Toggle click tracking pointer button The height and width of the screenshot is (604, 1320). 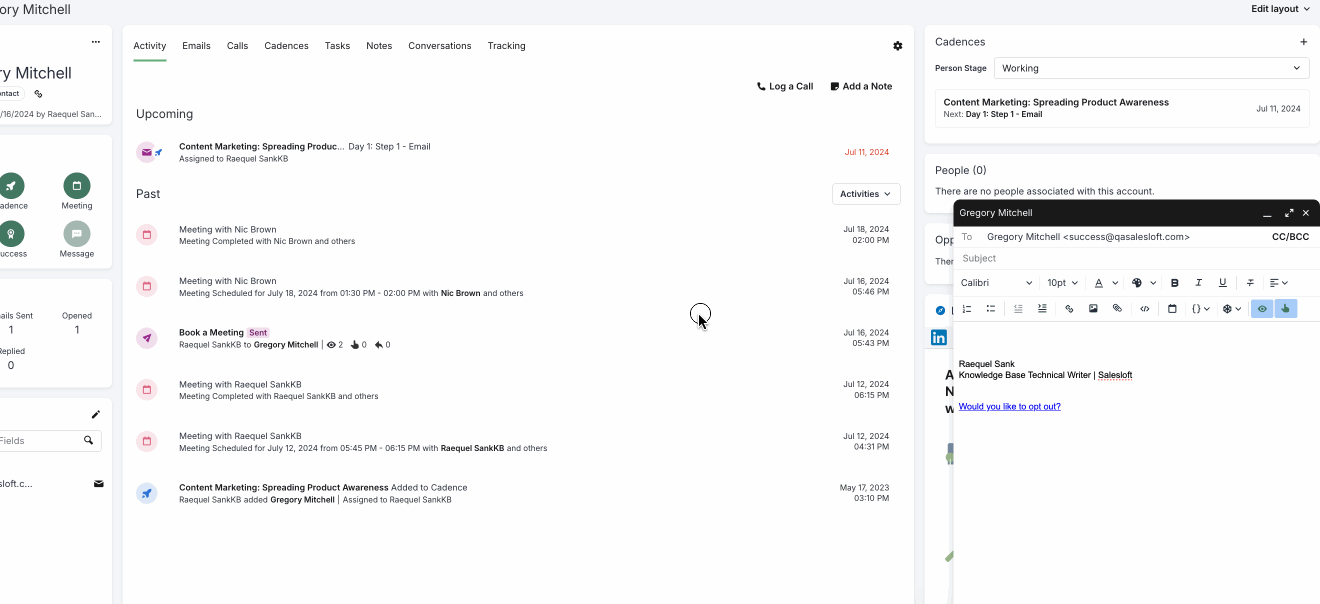(1285, 309)
